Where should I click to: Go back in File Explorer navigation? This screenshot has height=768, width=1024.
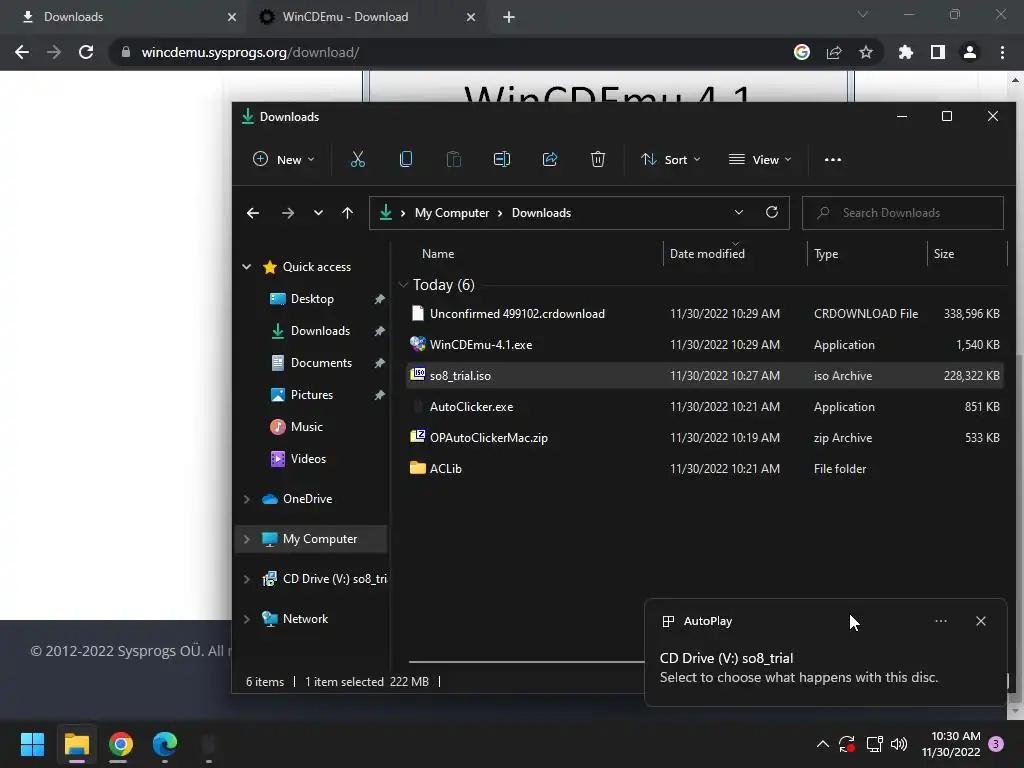coord(253,213)
